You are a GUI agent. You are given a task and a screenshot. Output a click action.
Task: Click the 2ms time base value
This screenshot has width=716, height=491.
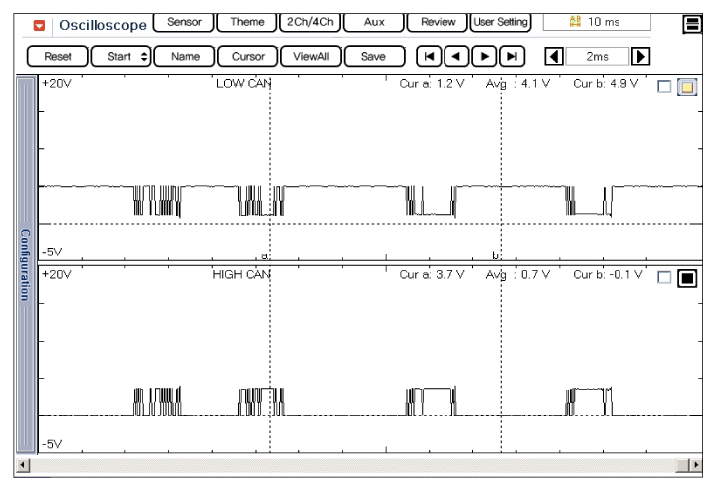[597, 57]
